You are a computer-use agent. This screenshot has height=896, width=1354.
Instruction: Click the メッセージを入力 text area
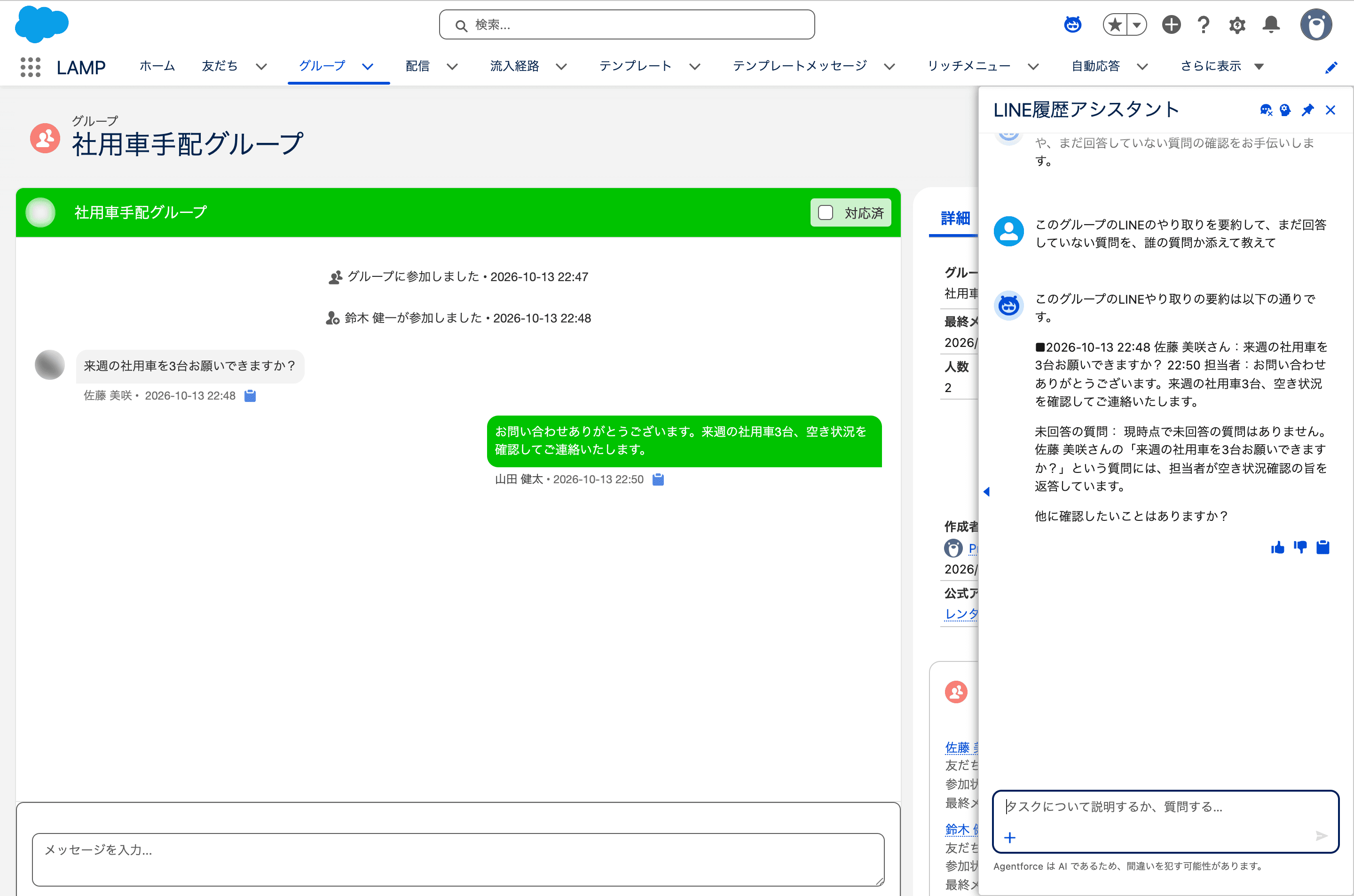[458, 859]
